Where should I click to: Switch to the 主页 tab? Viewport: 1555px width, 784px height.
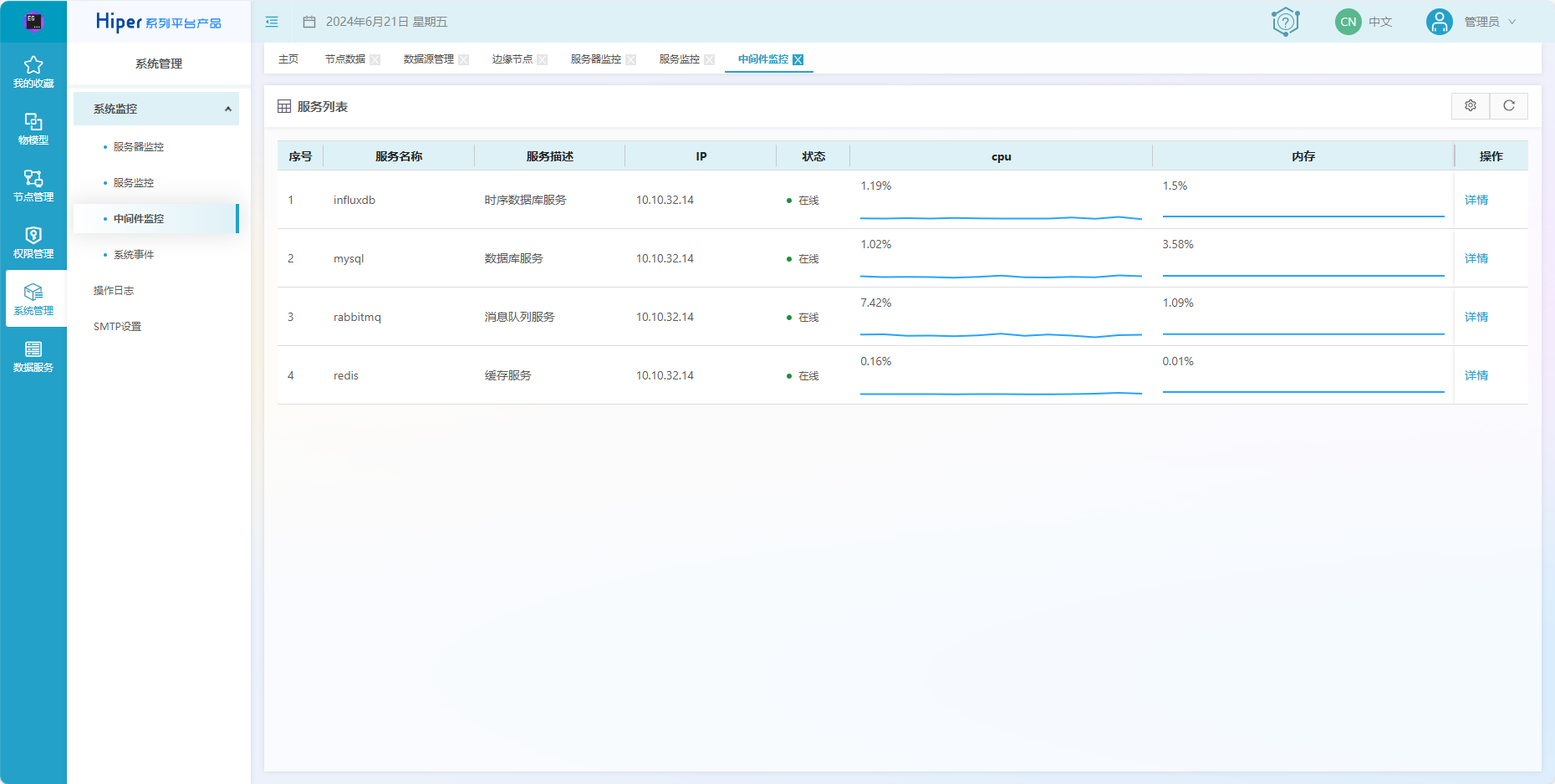(288, 59)
